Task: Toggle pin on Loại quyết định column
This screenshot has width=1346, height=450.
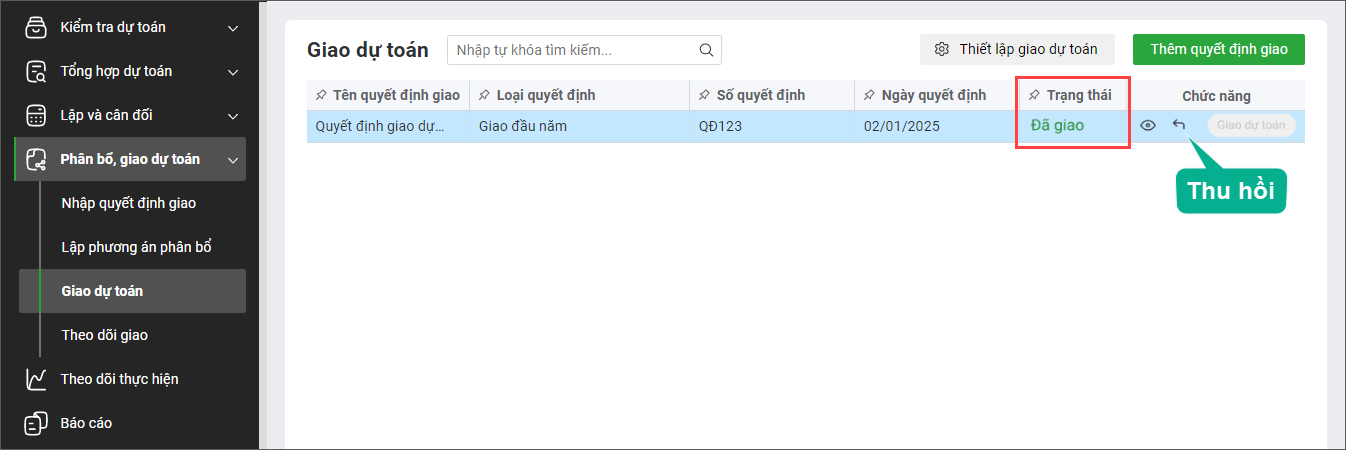Action: click(485, 96)
